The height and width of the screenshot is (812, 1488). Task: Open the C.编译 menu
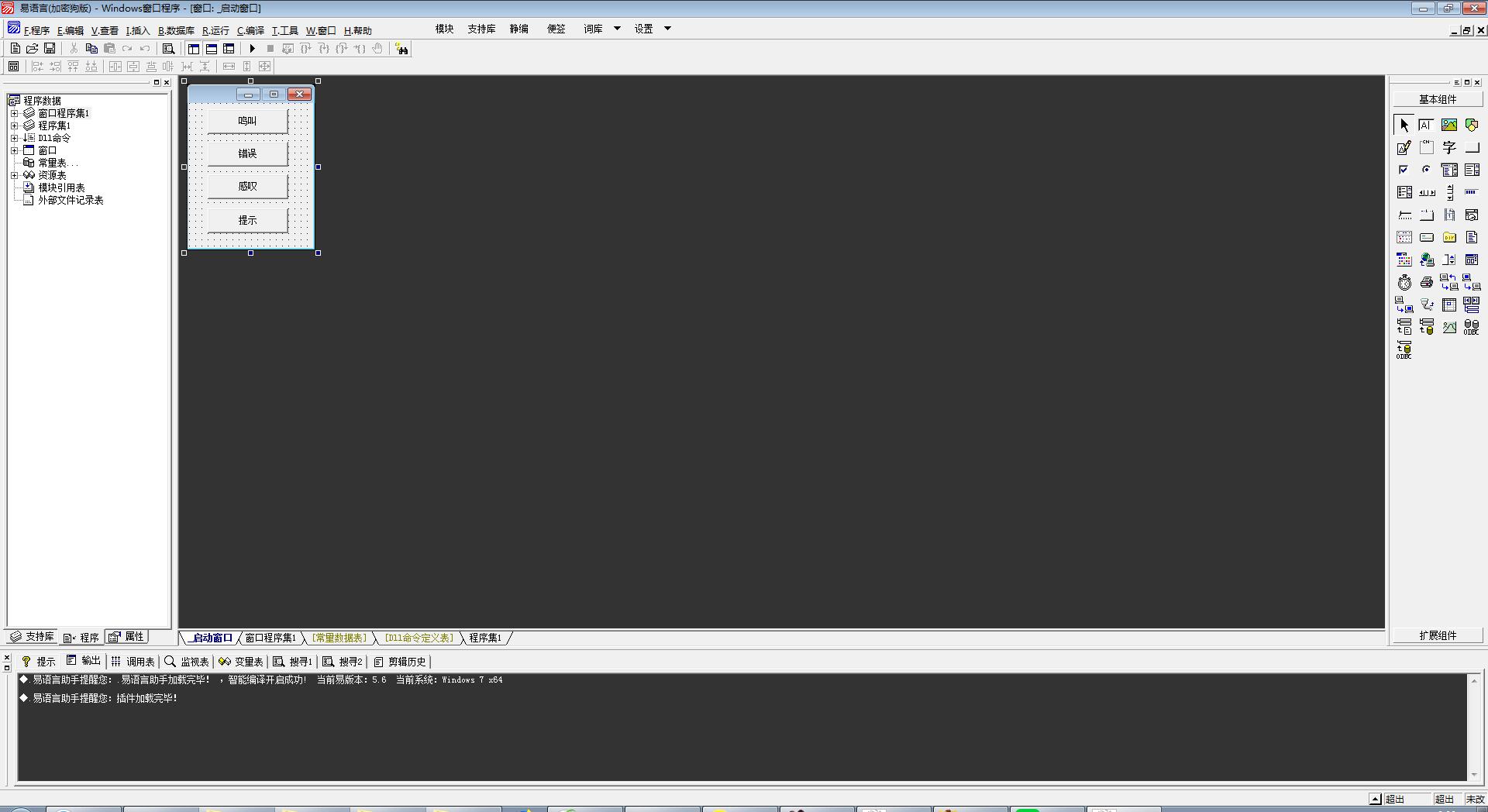point(250,31)
